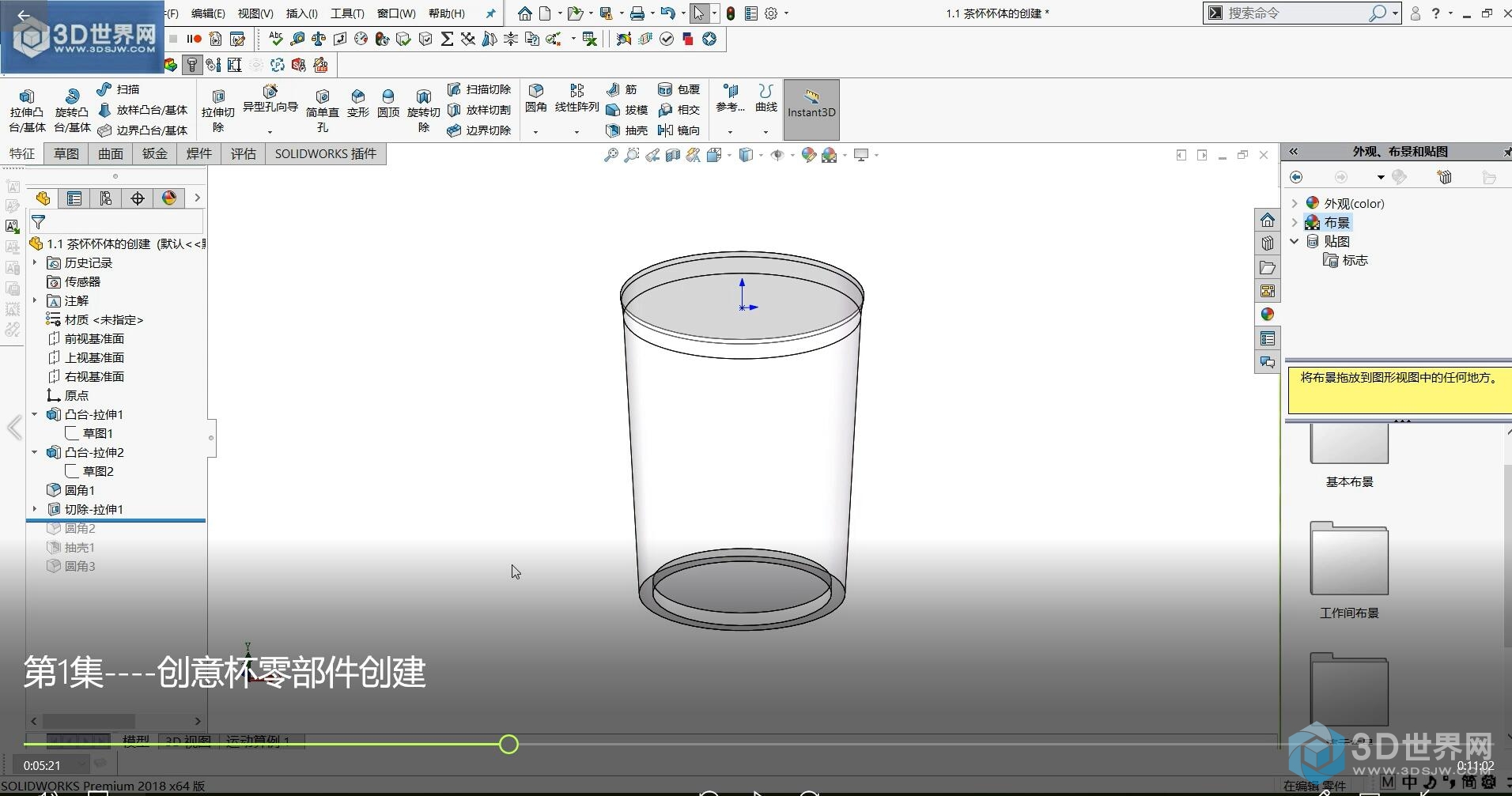This screenshot has width=1512, height=796.
Task: Click the Swept Cut (扫描切除) tool
Action: coord(479,89)
